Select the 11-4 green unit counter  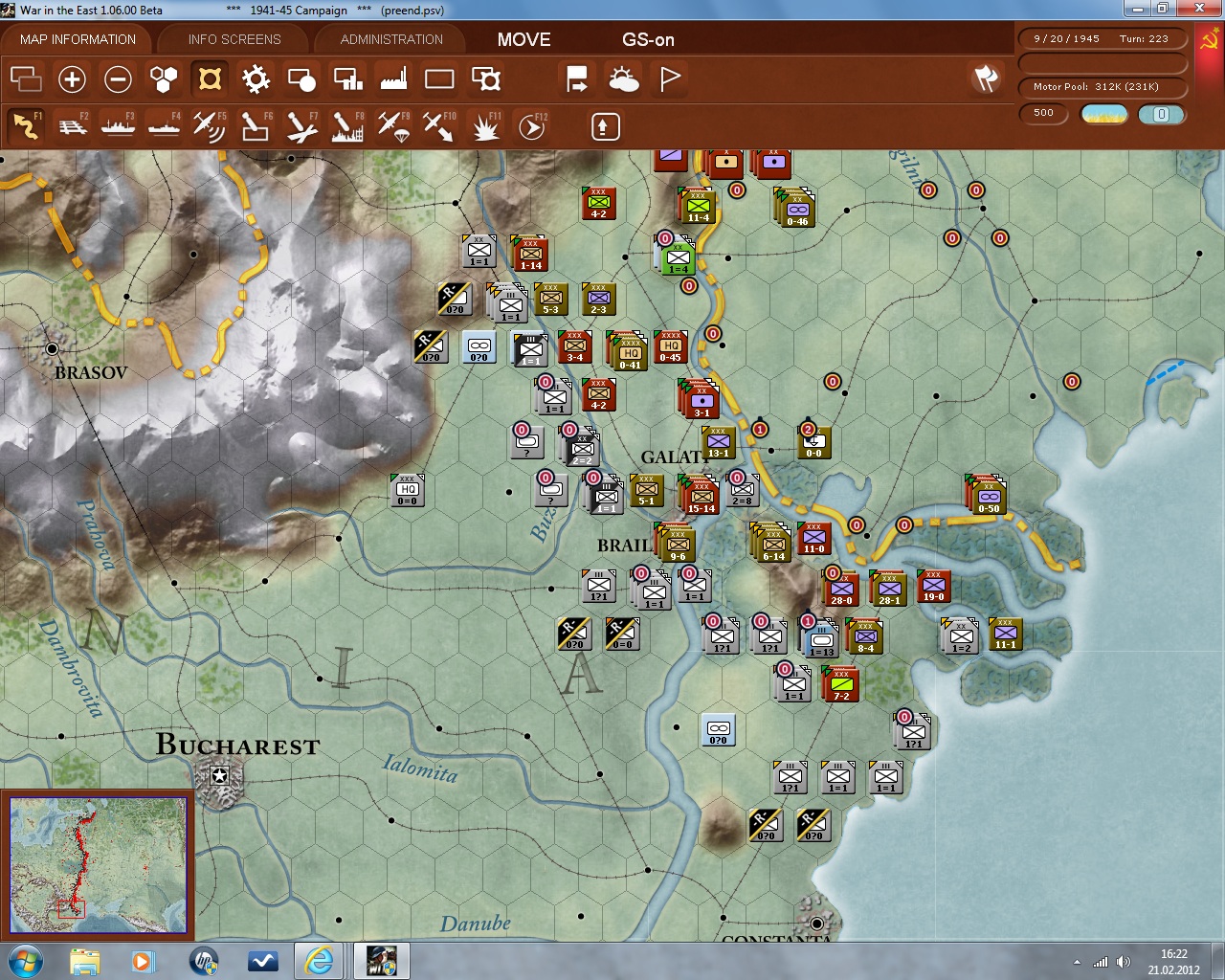(x=699, y=207)
